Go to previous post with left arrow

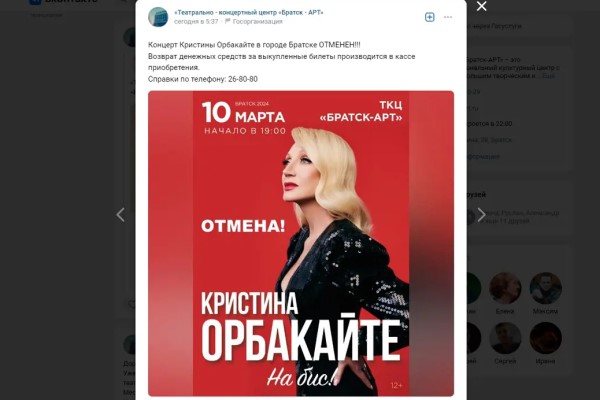click(x=121, y=215)
